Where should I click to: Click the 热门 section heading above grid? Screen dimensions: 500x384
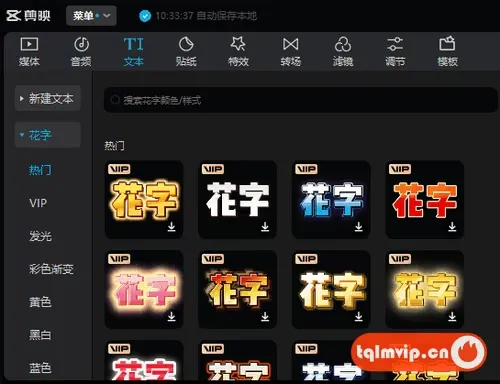pyautogui.click(x=114, y=146)
